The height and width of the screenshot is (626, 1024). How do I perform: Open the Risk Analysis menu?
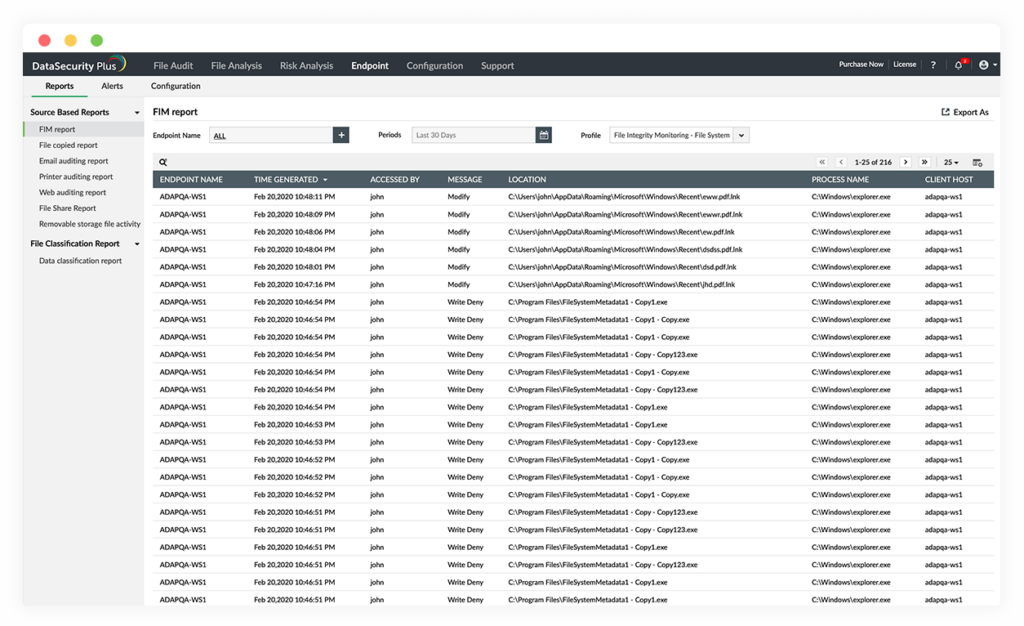point(306,65)
